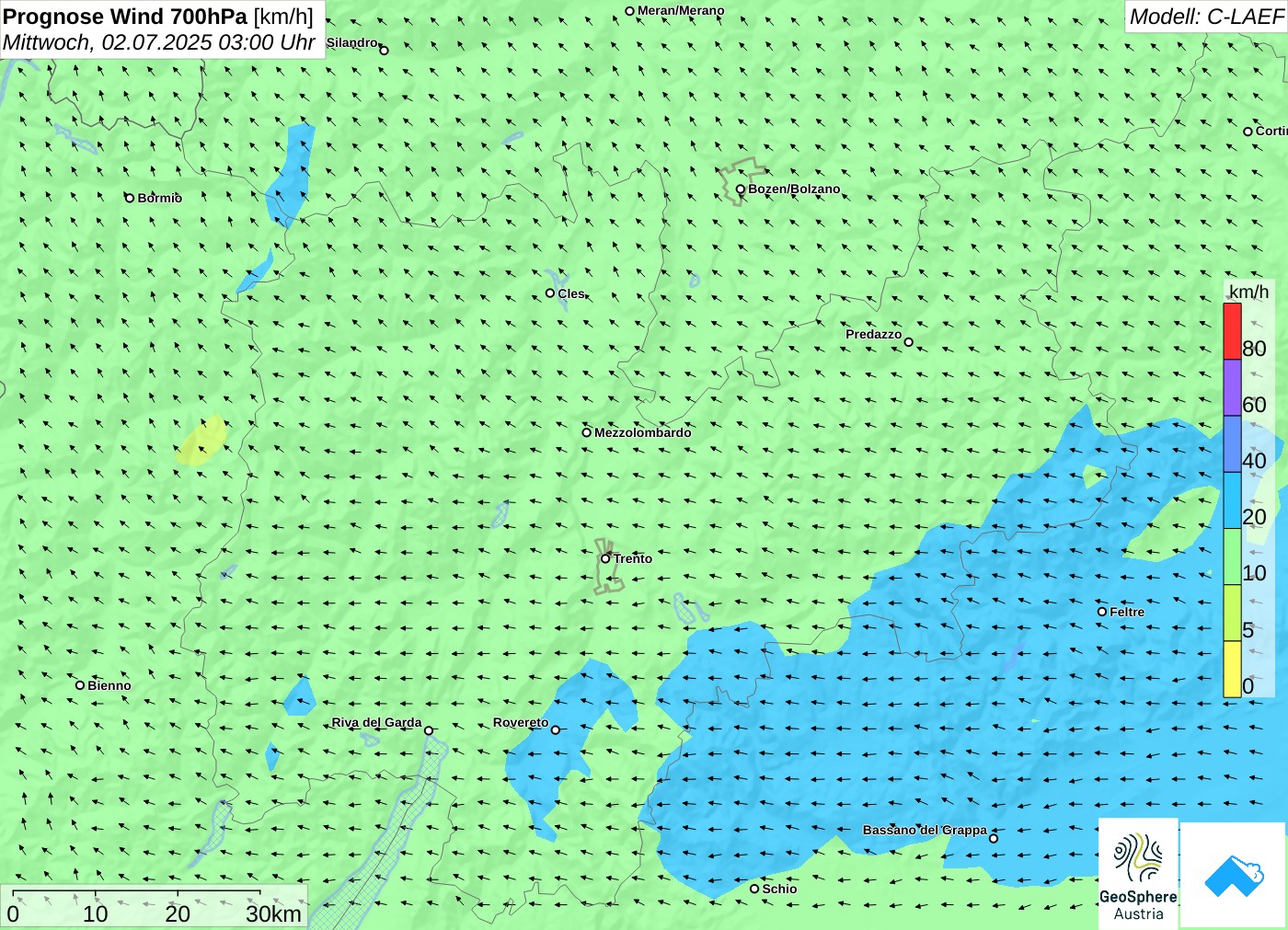This screenshot has width=1288, height=930.
Task: Click the Bozen/Bolzano city marker
Action: pyautogui.click(x=741, y=189)
